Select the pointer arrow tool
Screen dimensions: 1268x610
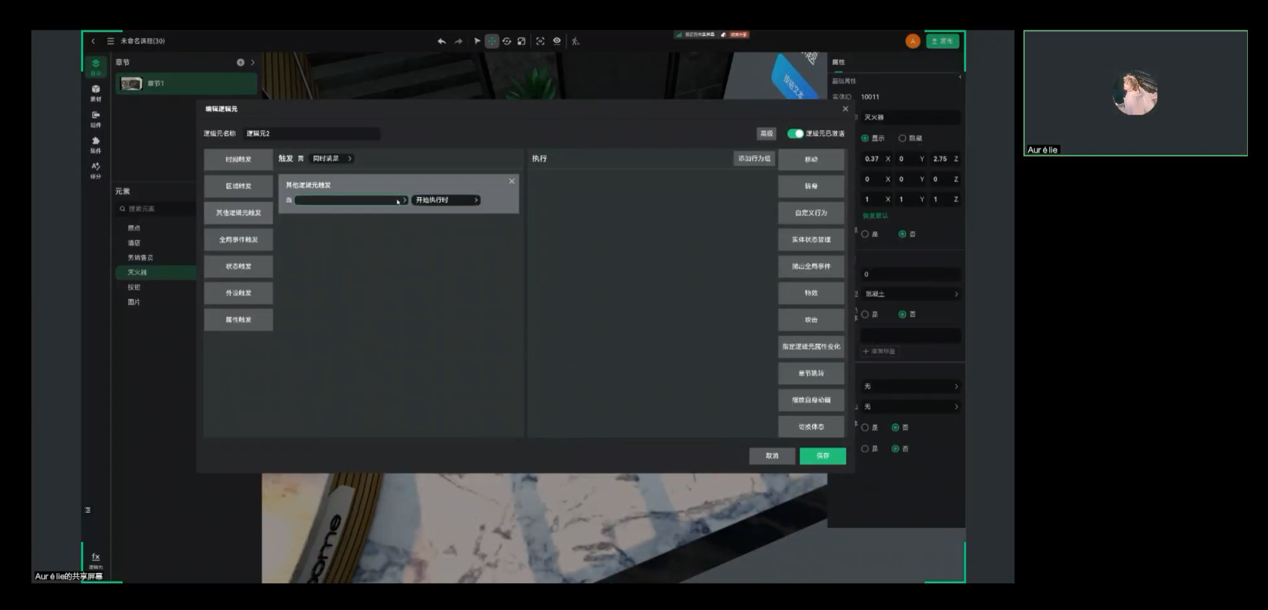(x=477, y=41)
